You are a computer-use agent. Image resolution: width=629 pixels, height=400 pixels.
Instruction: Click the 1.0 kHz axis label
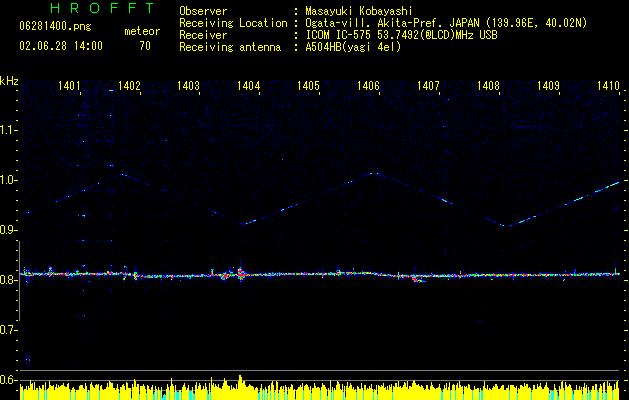tap(8, 180)
